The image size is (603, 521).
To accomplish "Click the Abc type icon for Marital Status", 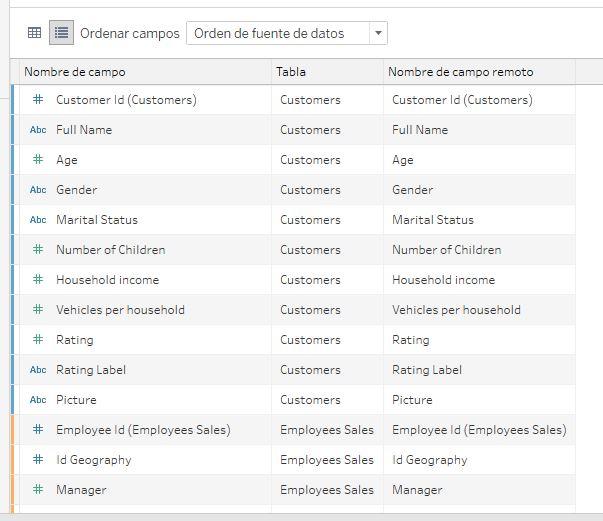I will pyautogui.click(x=38, y=220).
